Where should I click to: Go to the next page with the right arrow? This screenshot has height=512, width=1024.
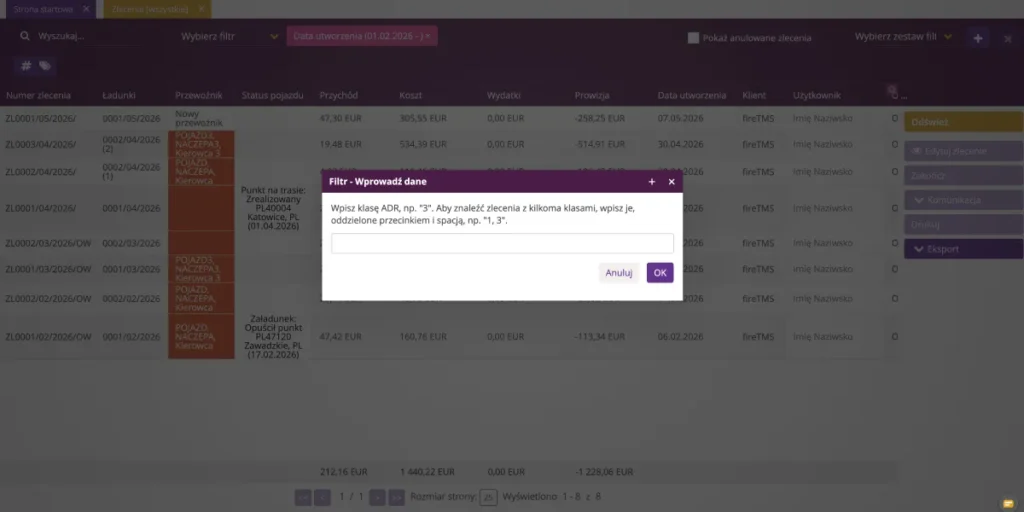377,497
